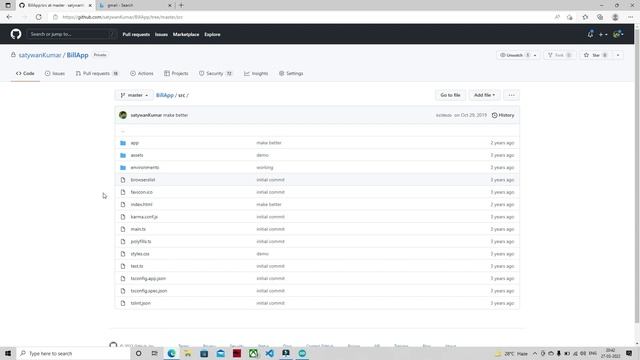Image resolution: width=640 pixels, height=360 pixels.
Task: View commit History
Action: pyautogui.click(x=503, y=115)
